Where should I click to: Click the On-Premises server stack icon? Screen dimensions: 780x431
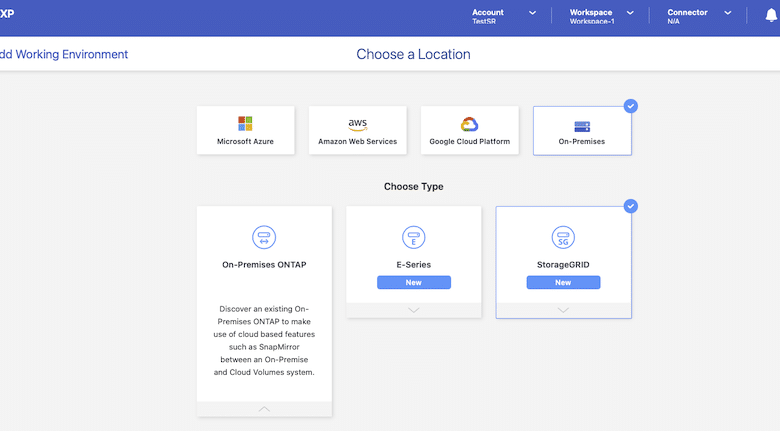coord(582,126)
